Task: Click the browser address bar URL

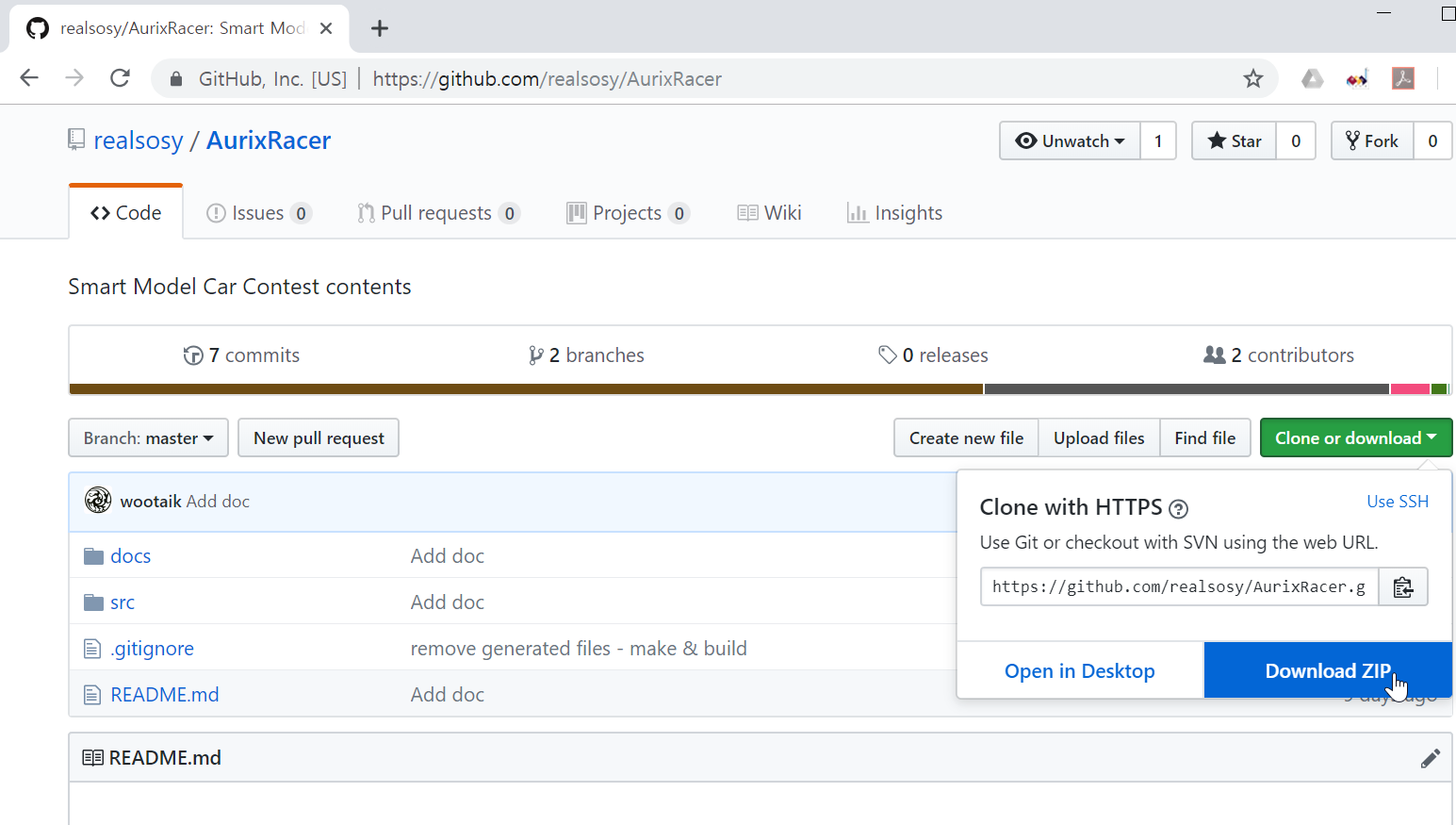Action: (547, 79)
